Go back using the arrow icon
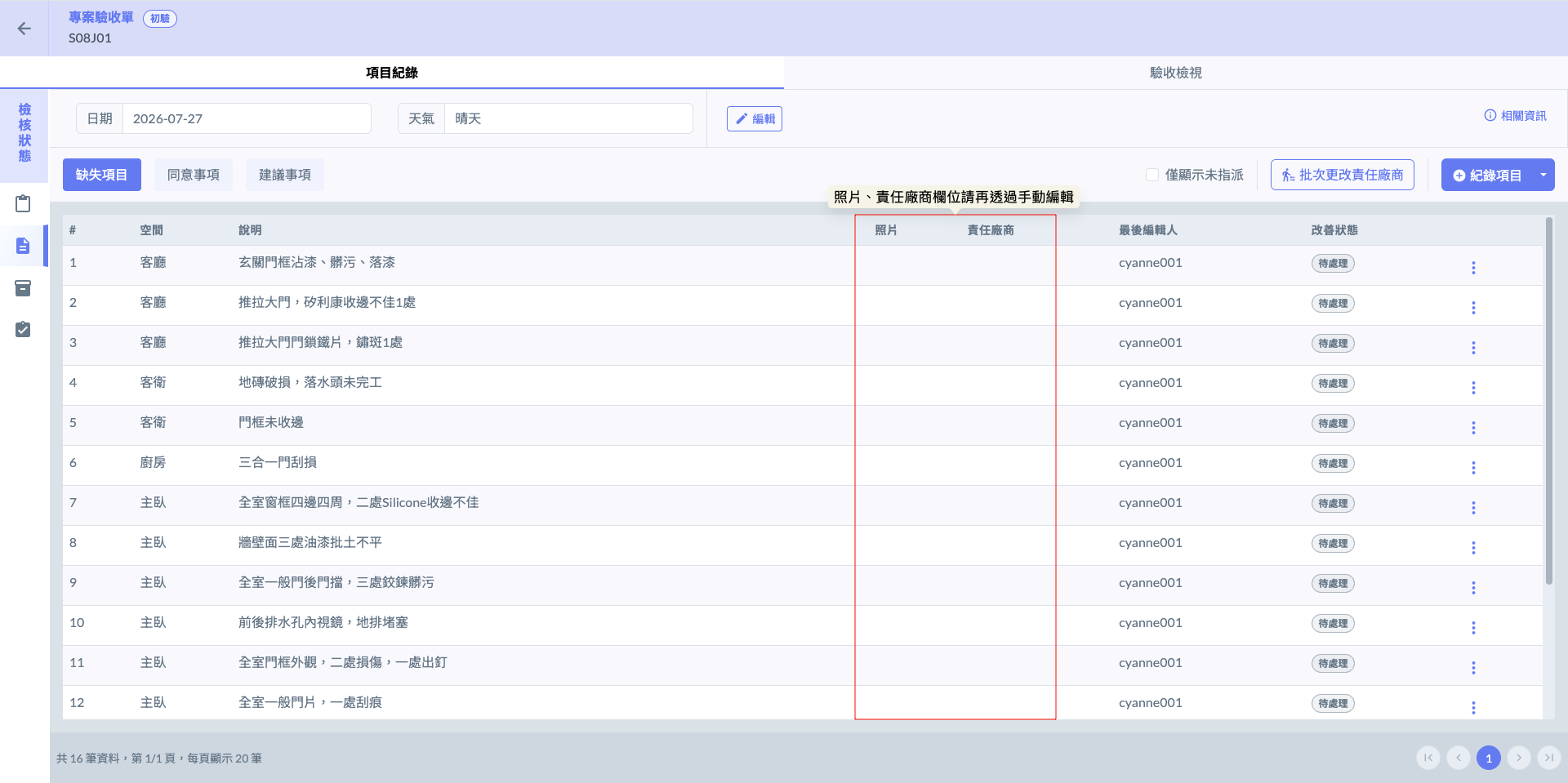This screenshot has height=783, width=1568. 24,29
